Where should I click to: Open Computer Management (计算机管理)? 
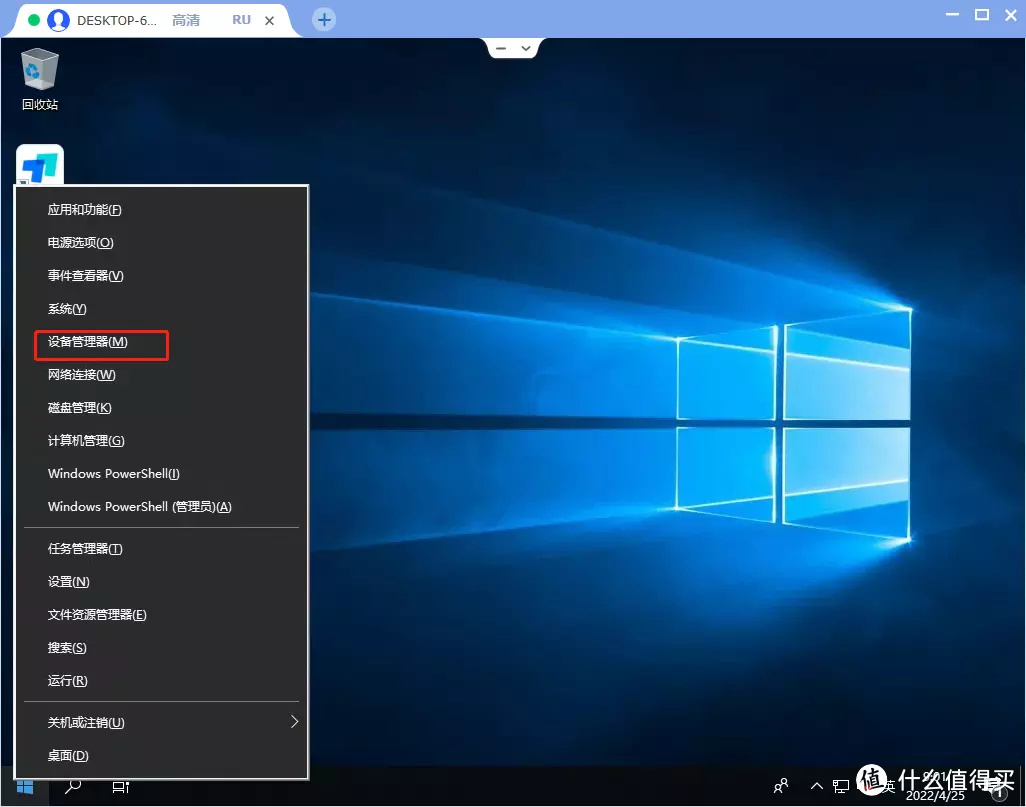coord(161,440)
